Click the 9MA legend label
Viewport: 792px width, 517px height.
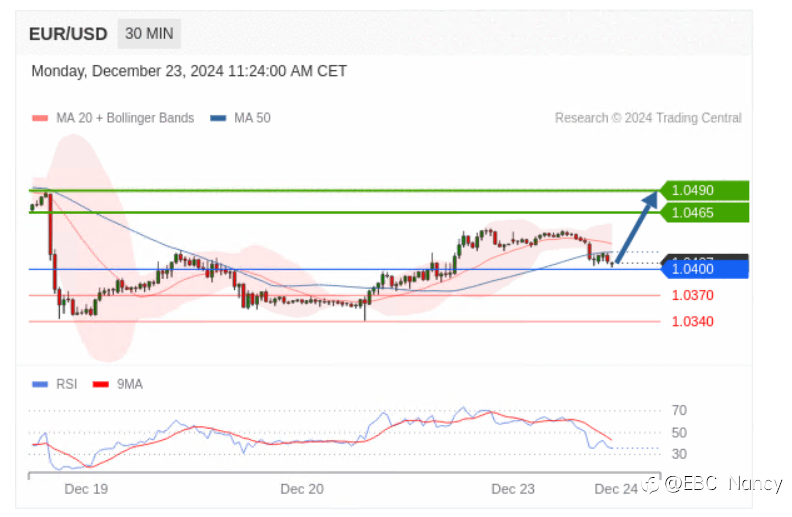point(130,385)
